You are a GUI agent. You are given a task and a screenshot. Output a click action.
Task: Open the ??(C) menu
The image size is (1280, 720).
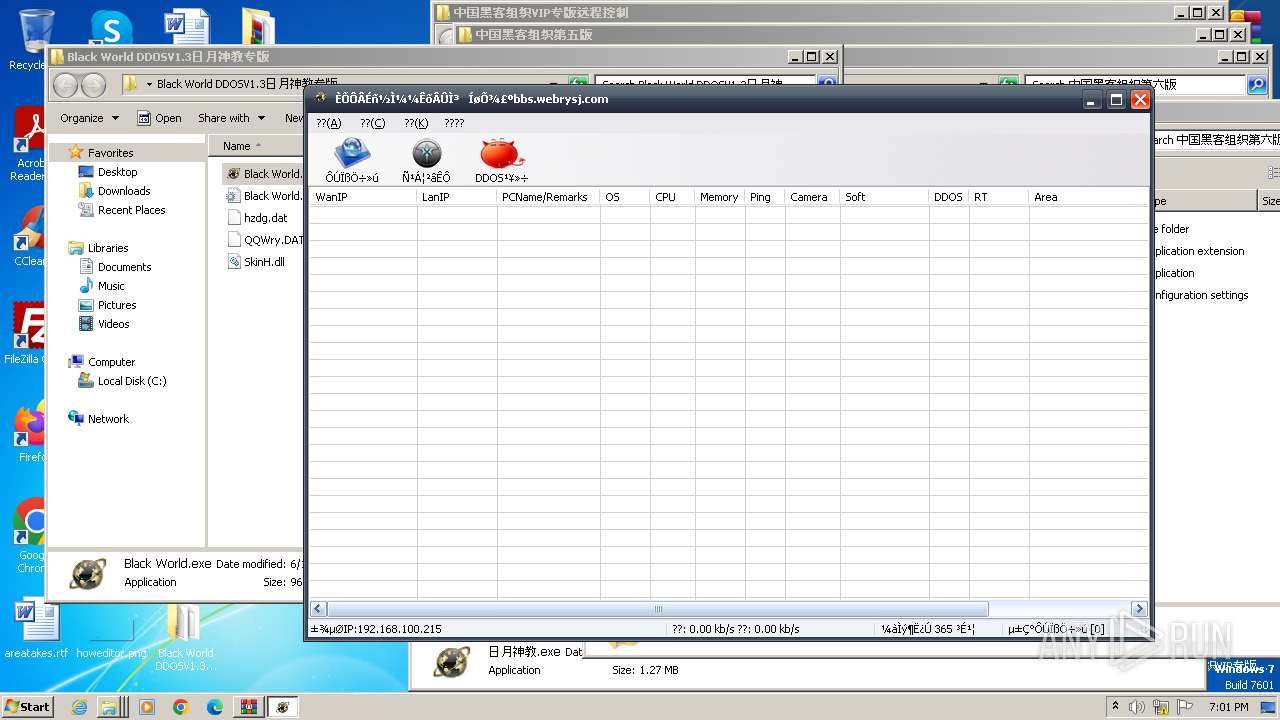(372, 123)
